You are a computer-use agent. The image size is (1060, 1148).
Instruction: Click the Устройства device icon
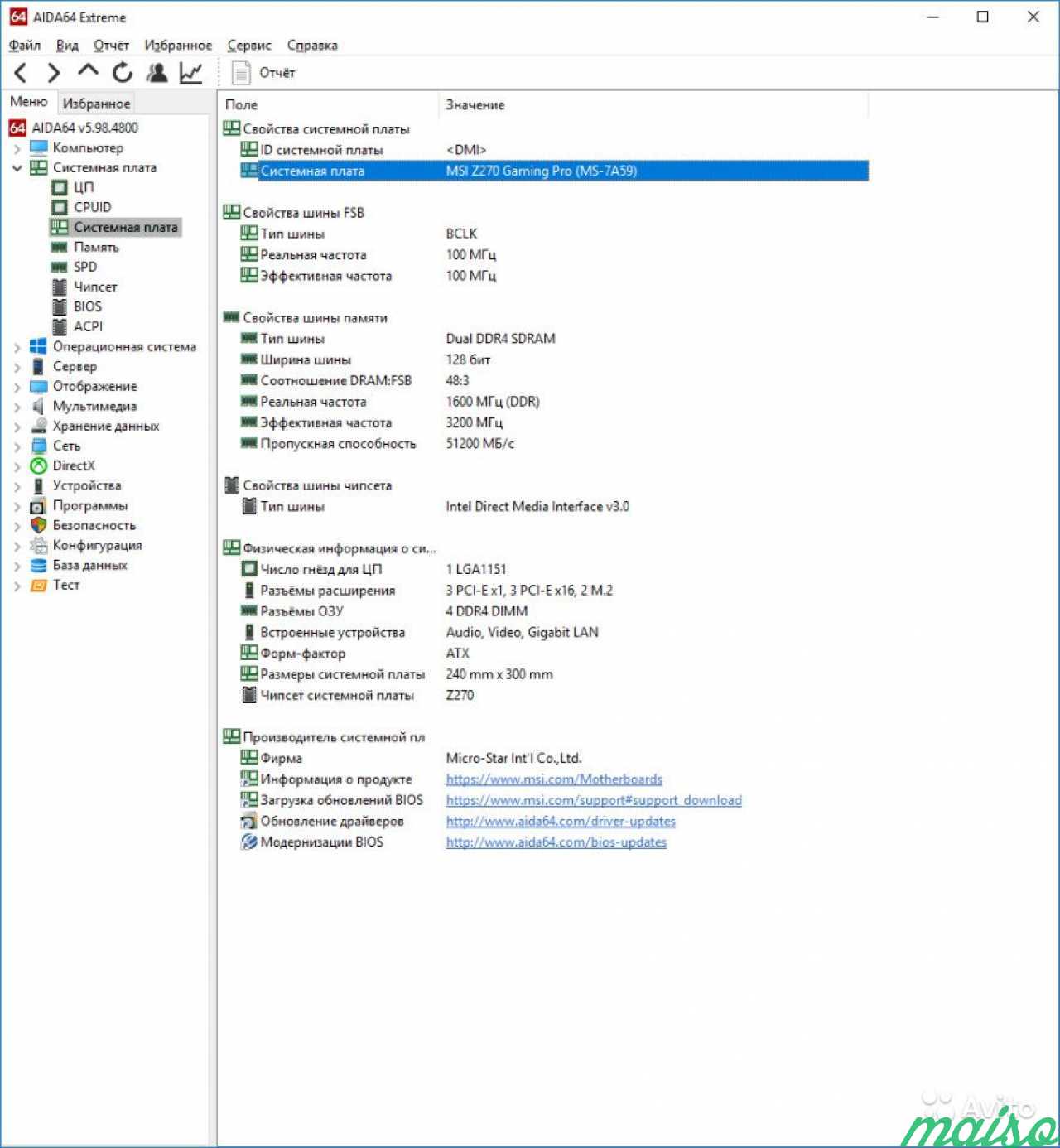[x=39, y=485]
